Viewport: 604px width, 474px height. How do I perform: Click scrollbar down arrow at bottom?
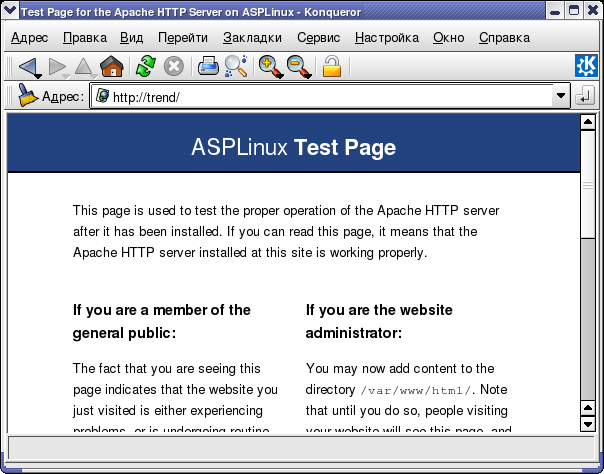588,424
